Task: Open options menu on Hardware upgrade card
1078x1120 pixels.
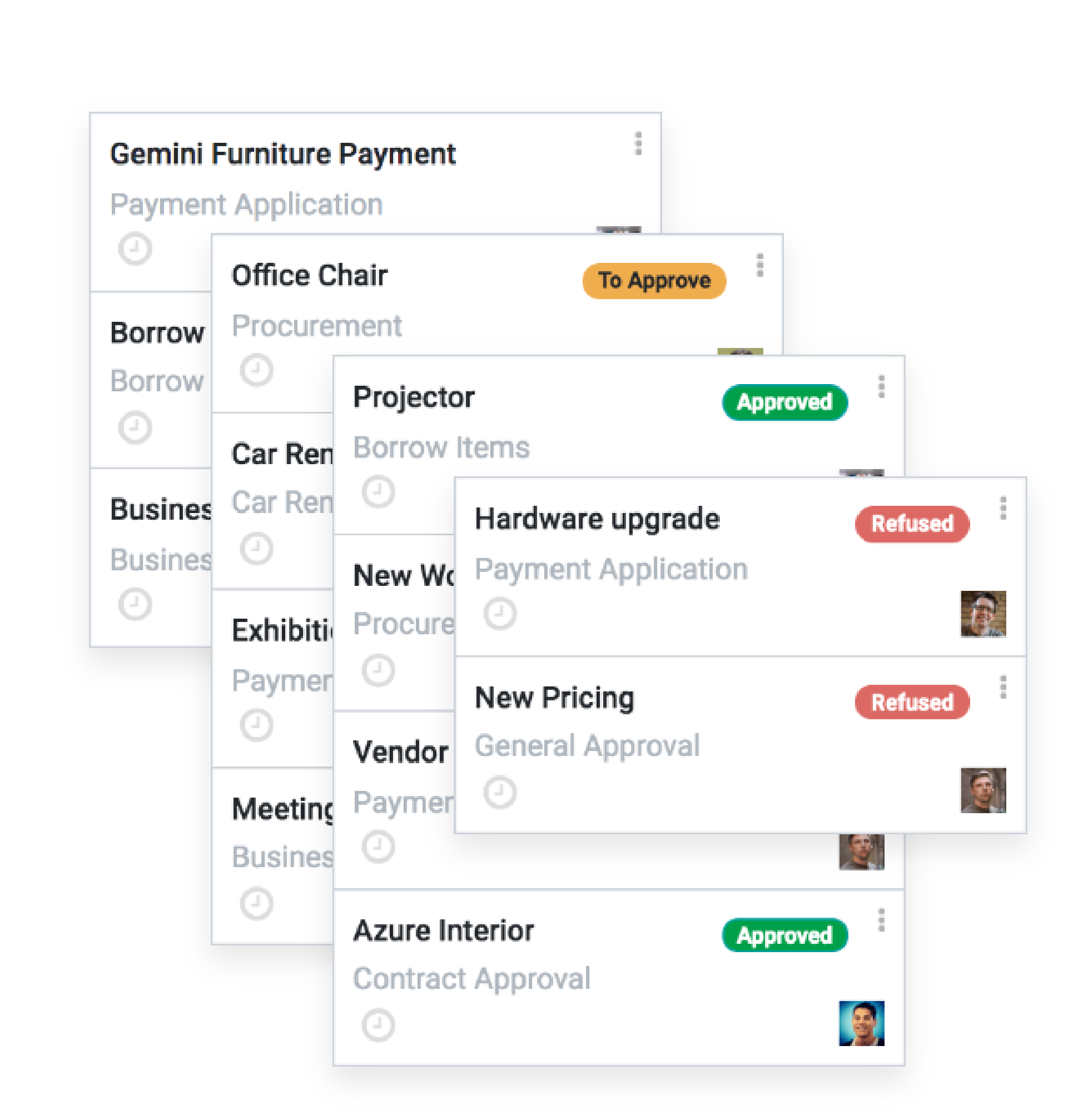Action: click(1002, 508)
